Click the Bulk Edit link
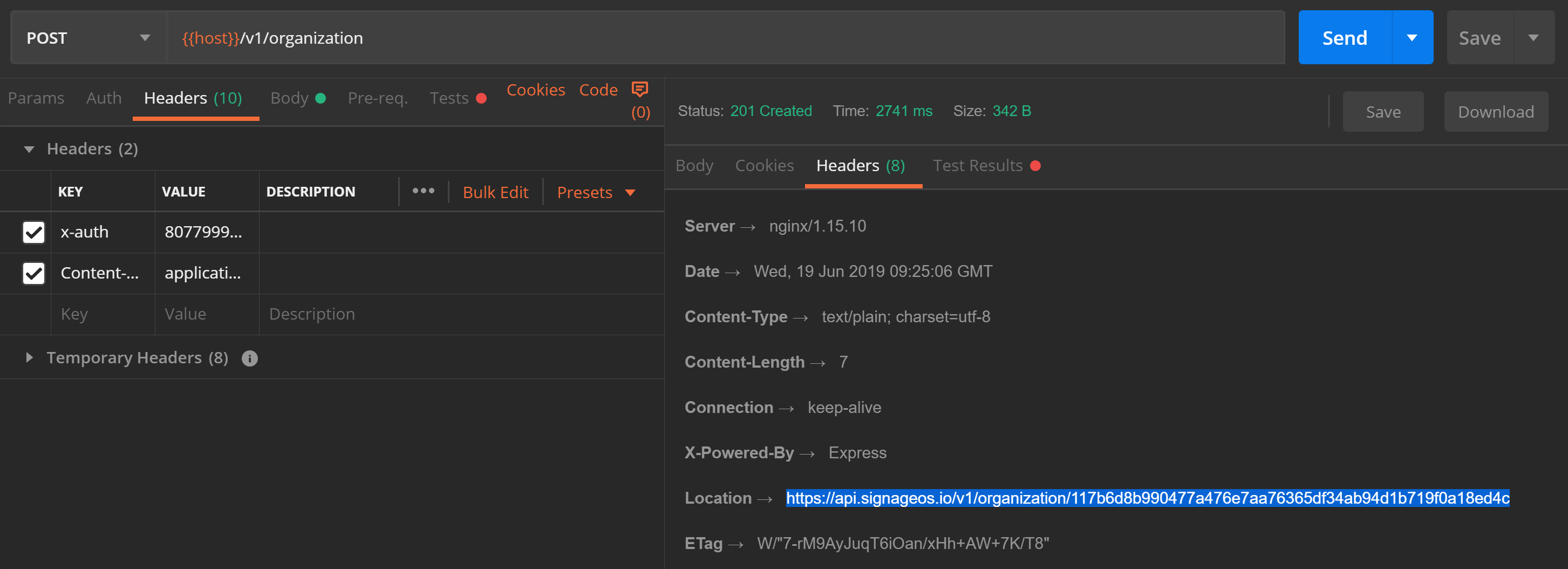 tap(495, 192)
